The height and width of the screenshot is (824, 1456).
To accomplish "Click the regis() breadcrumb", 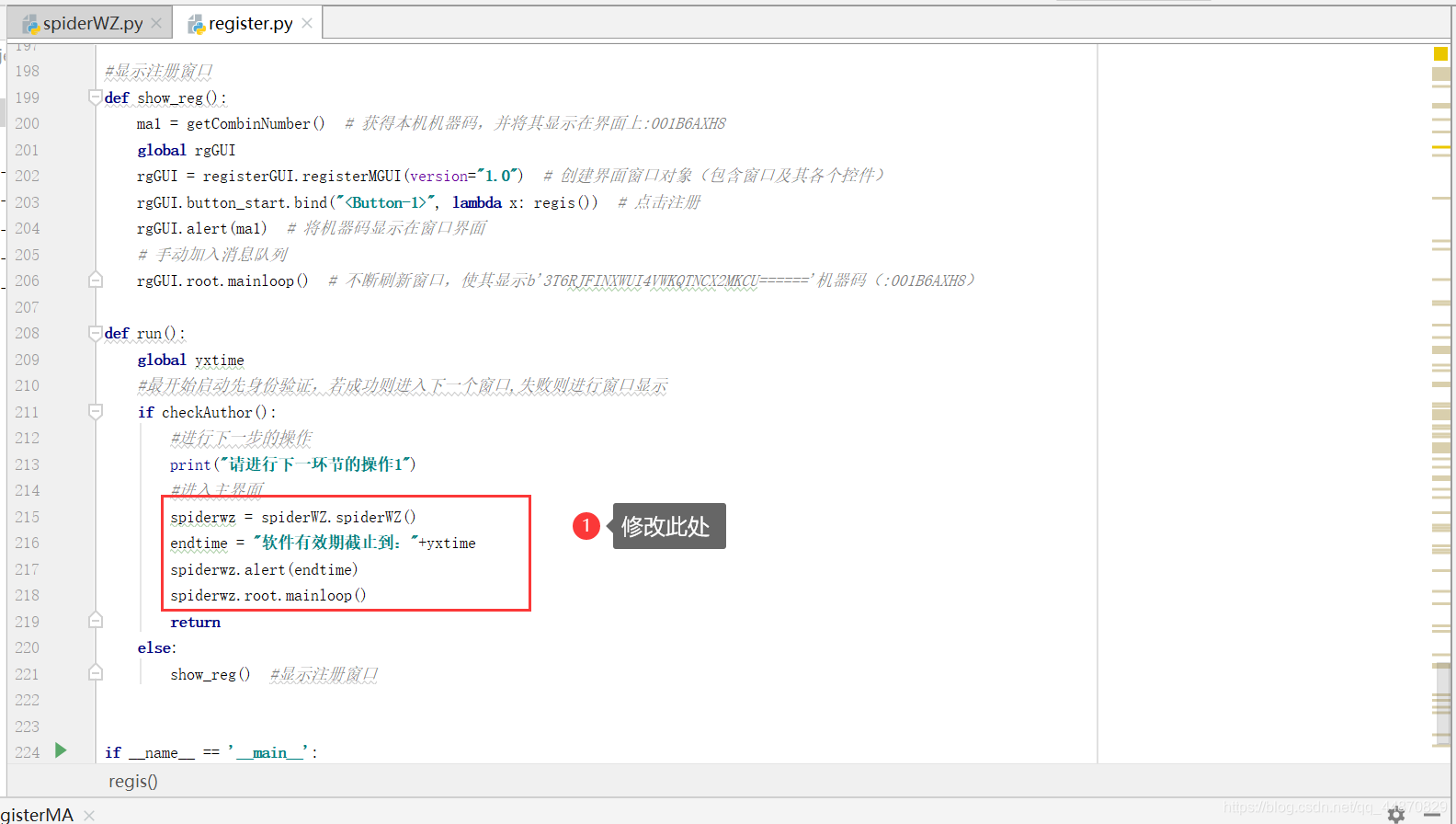I will pyautogui.click(x=133, y=781).
